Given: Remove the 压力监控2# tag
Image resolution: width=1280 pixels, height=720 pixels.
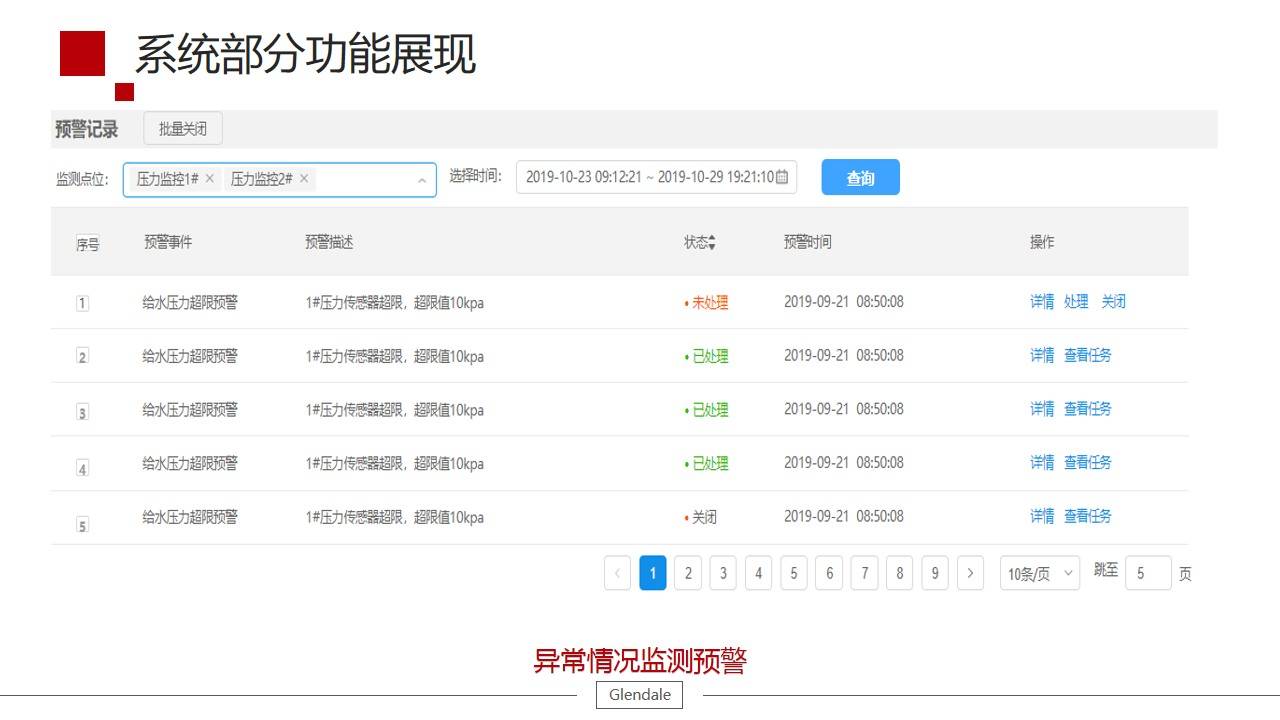Looking at the screenshot, I should [304, 179].
